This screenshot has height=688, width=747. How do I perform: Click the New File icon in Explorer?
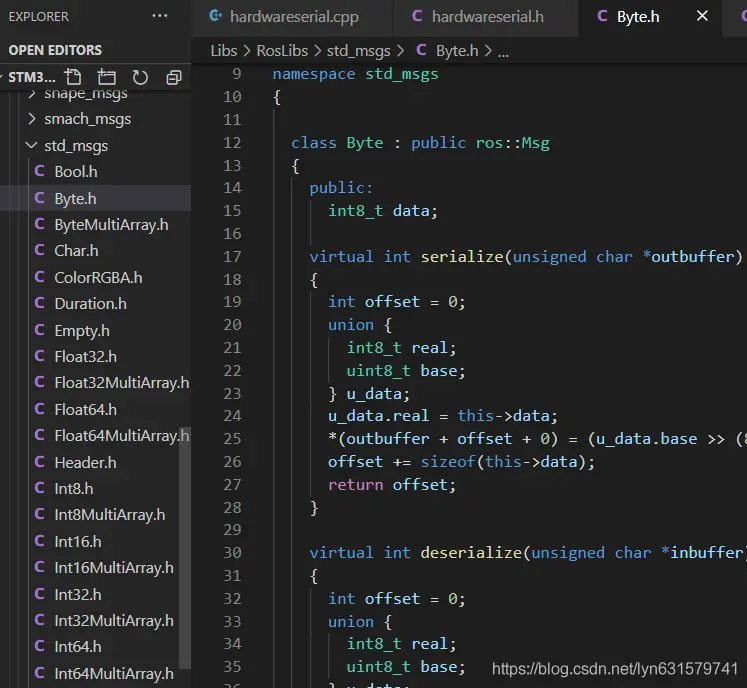73,77
